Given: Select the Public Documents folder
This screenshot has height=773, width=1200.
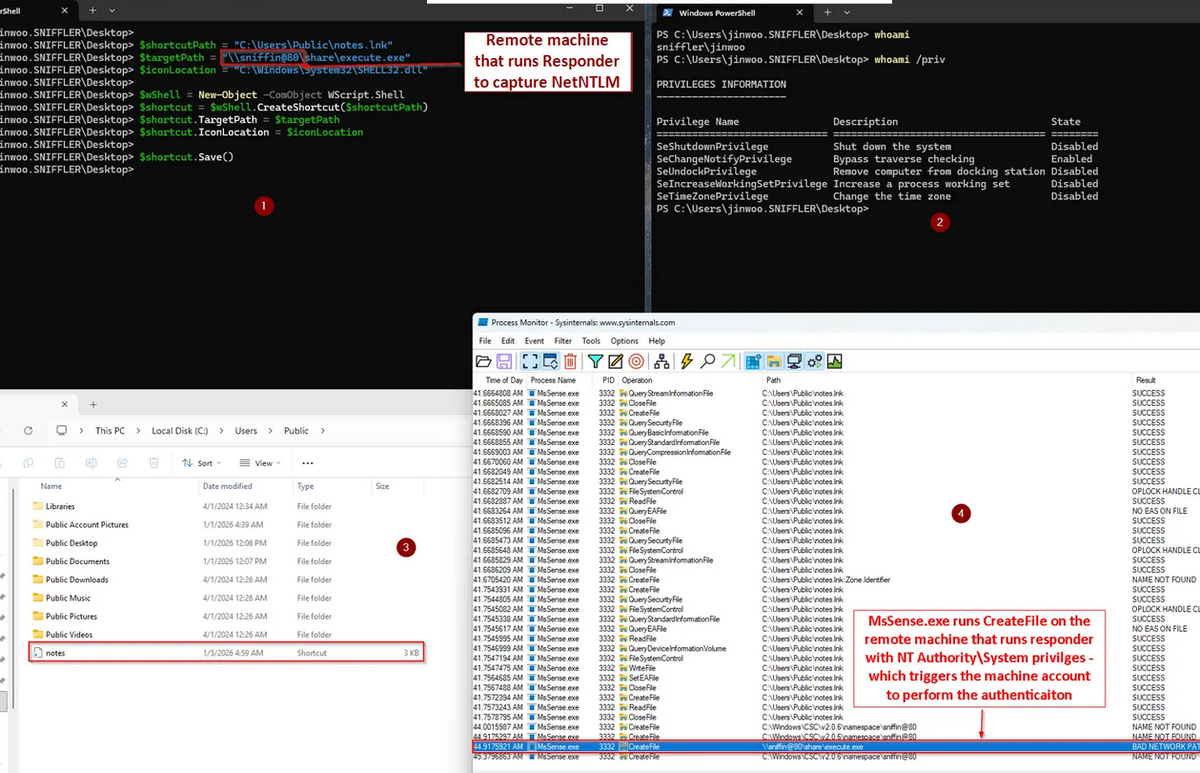Looking at the screenshot, I should [x=77, y=561].
